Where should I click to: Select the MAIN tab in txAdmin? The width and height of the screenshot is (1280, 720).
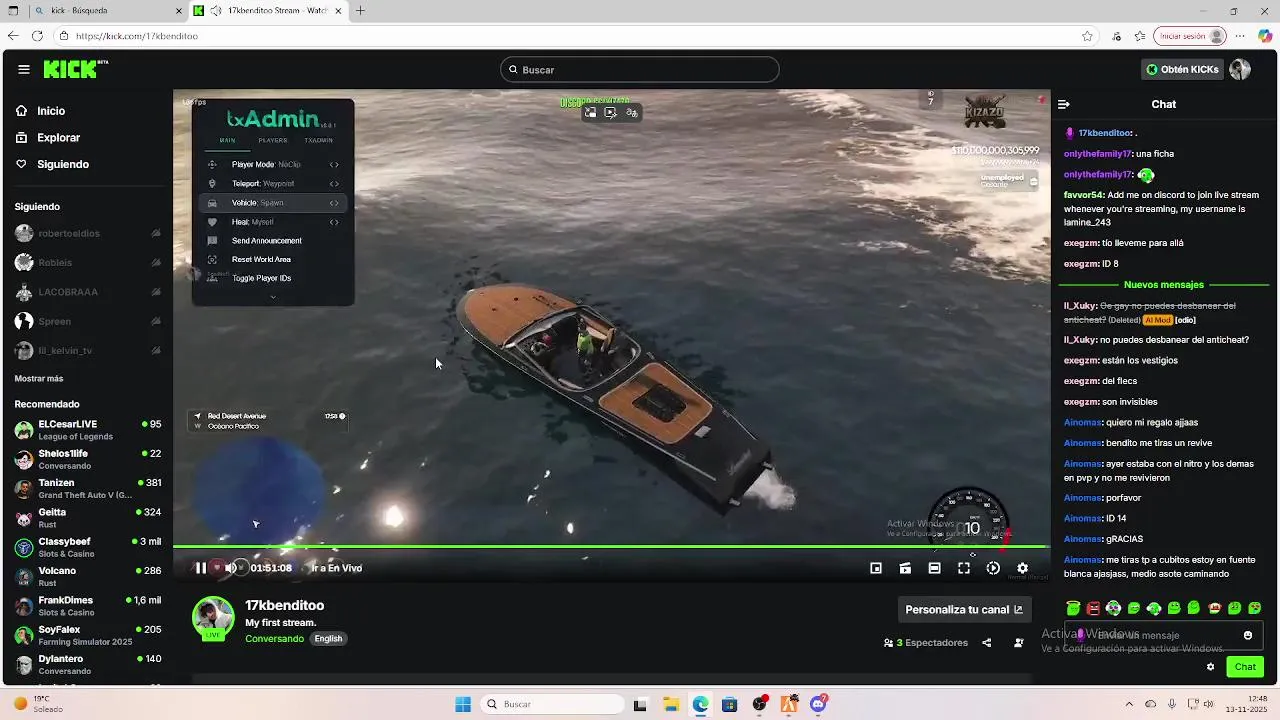[x=228, y=140]
